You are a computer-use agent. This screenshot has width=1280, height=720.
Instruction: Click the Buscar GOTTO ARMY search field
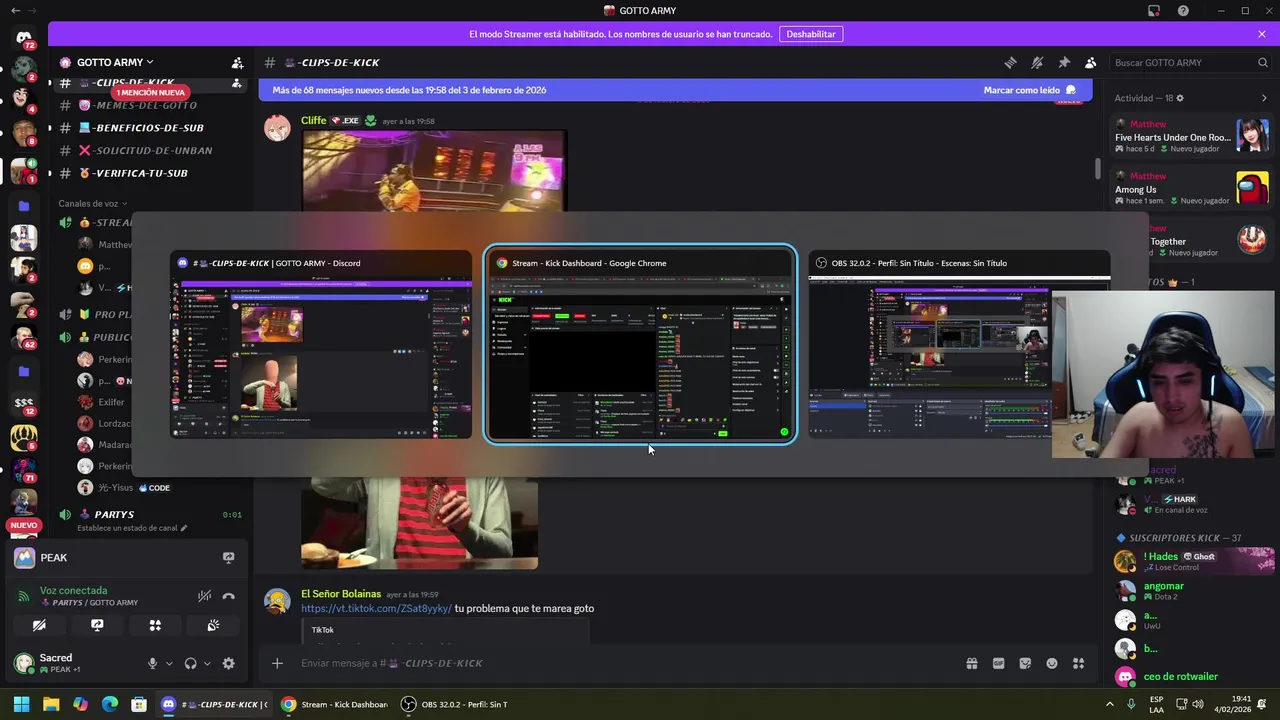tap(1190, 62)
